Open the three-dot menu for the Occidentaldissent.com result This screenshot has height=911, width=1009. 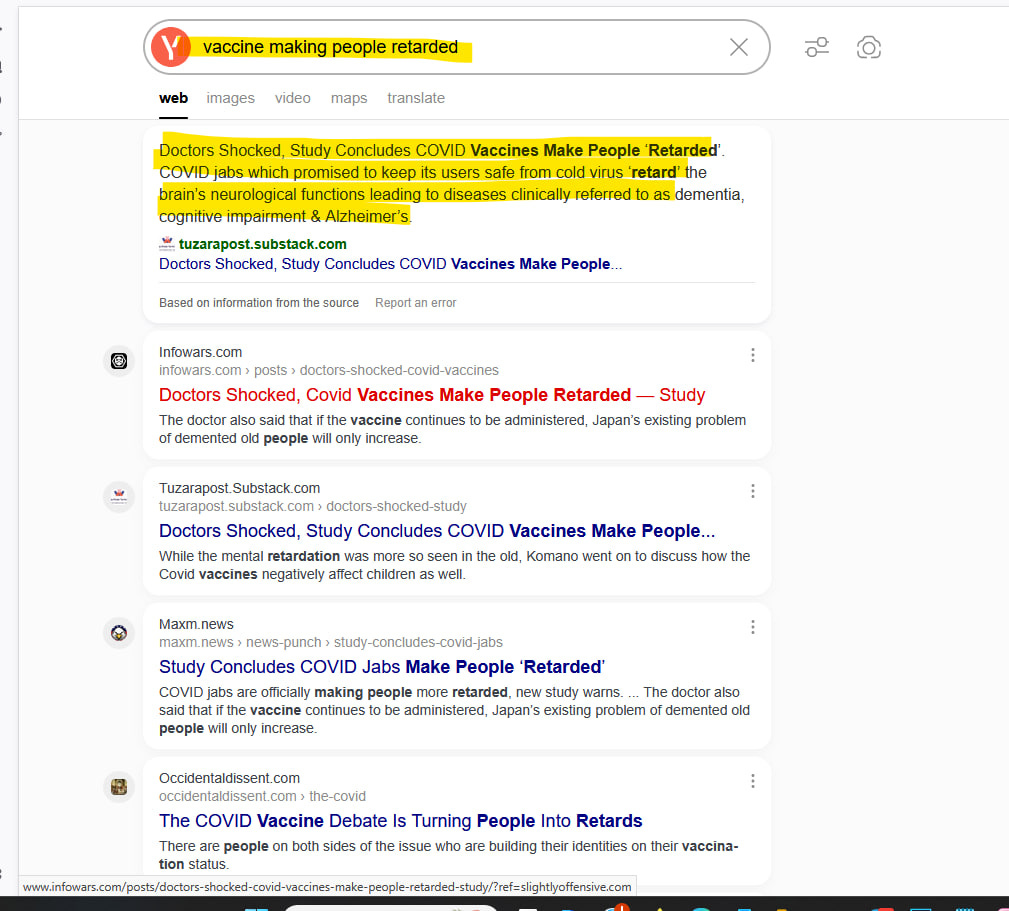tap(752, 781)
